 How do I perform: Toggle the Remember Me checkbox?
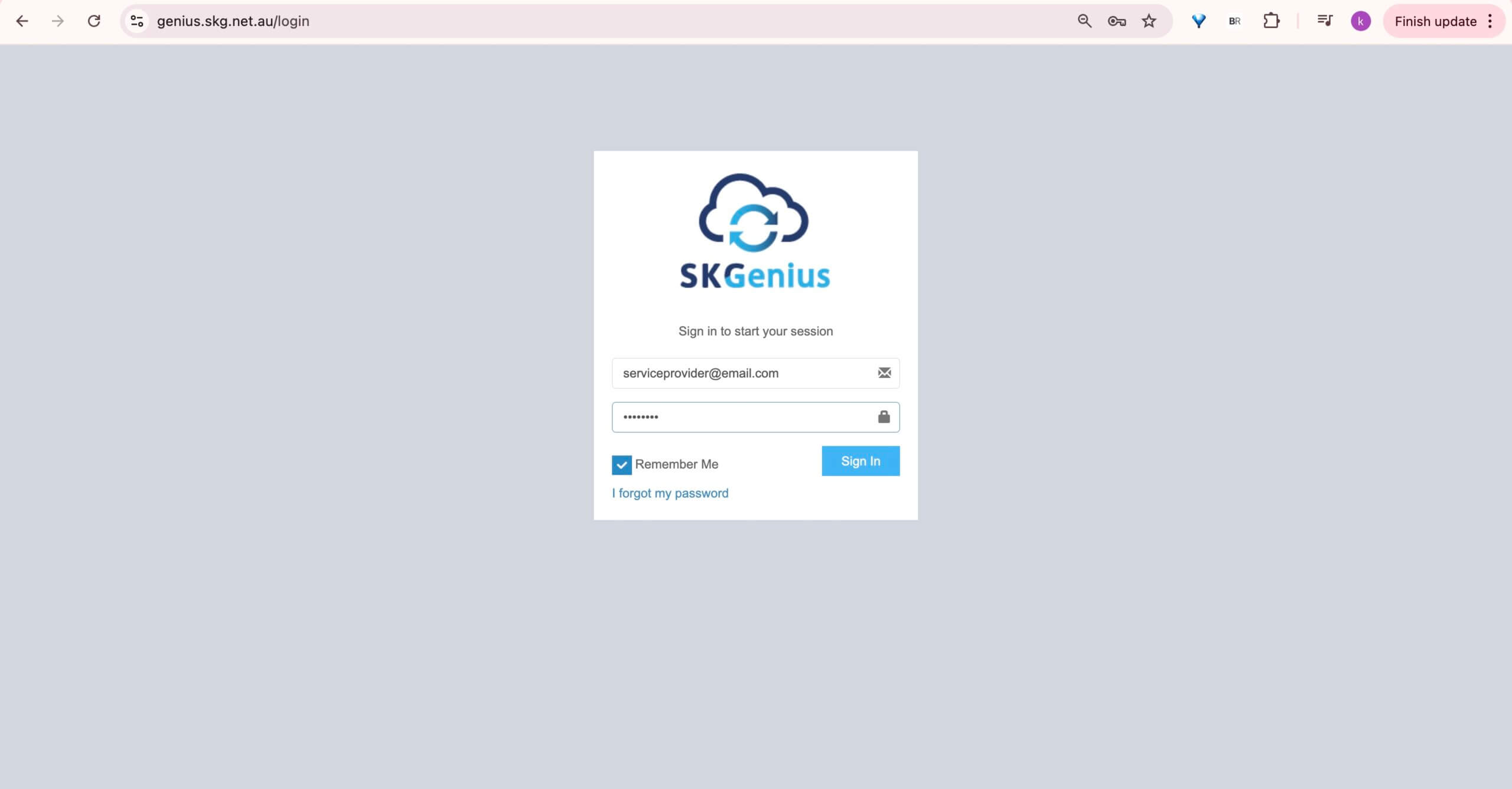pyautogui.click(x=621, y=465)
